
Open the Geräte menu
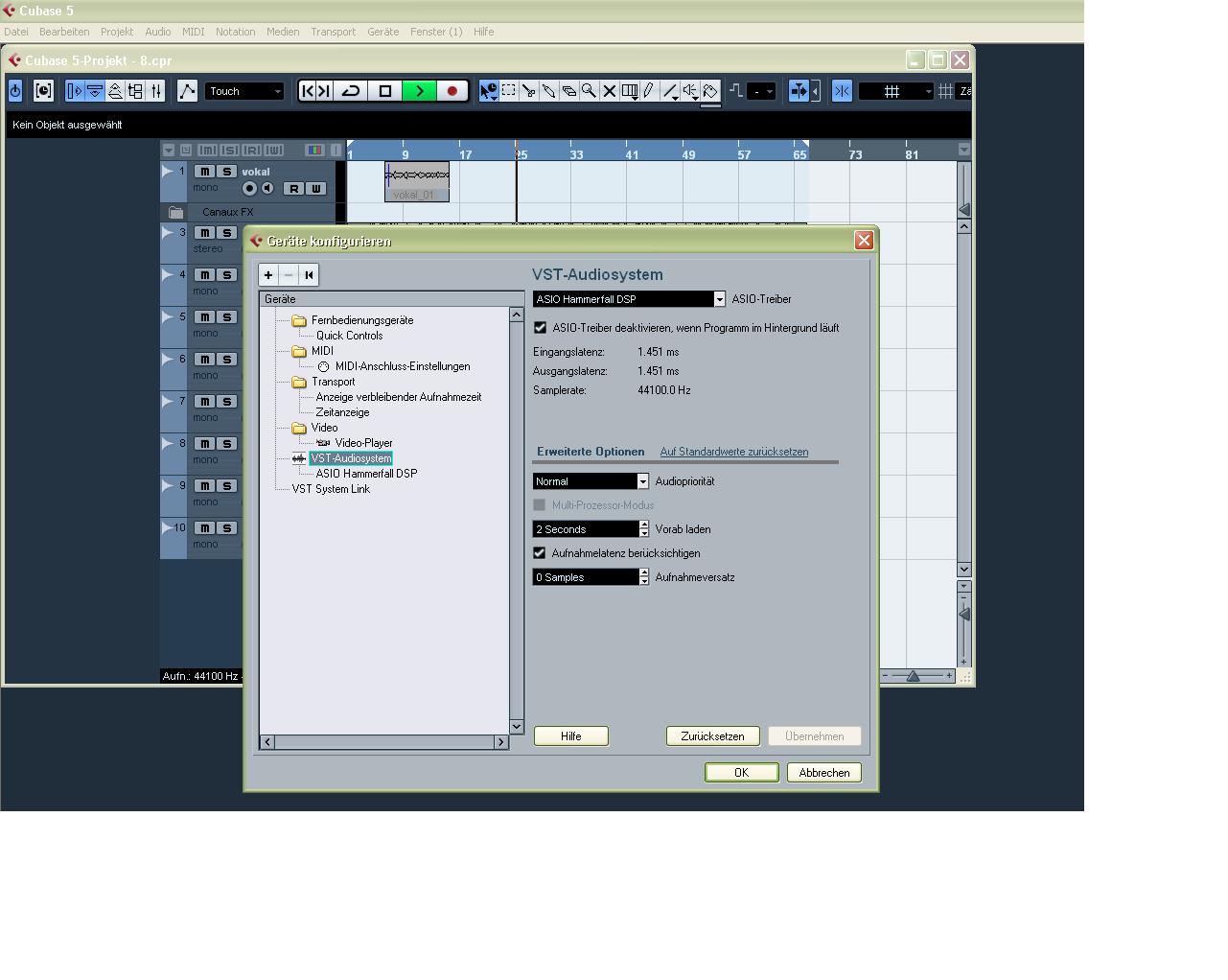pos(382,32)
